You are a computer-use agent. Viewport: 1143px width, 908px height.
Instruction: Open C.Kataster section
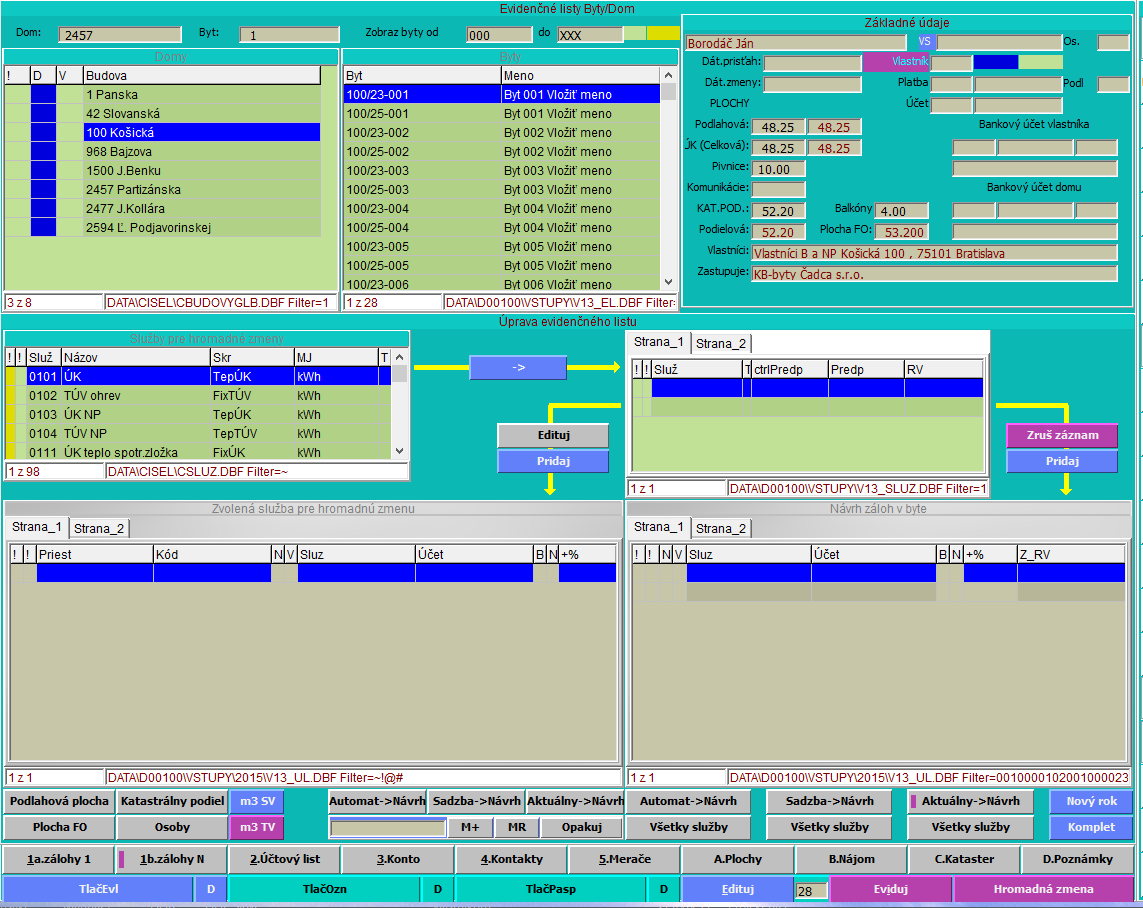964,860
